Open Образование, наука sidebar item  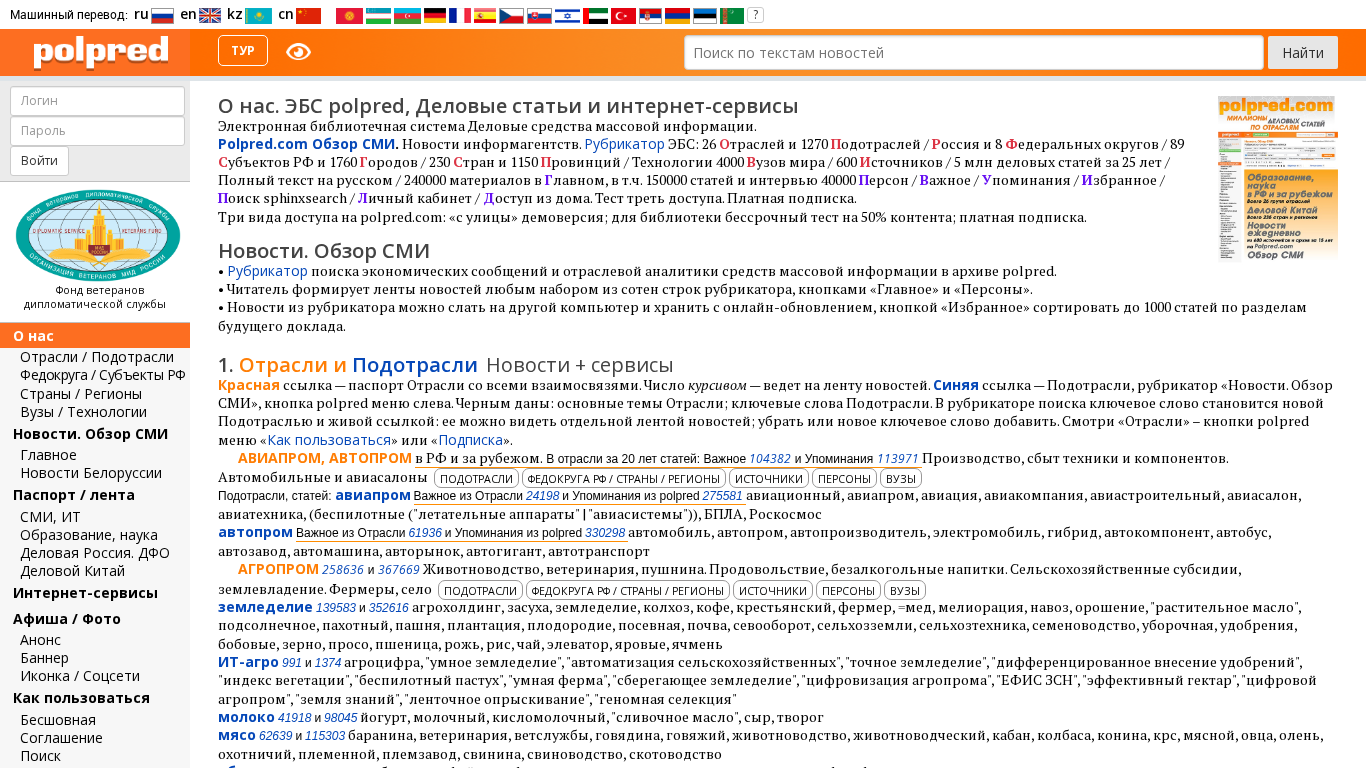point(89,535)
